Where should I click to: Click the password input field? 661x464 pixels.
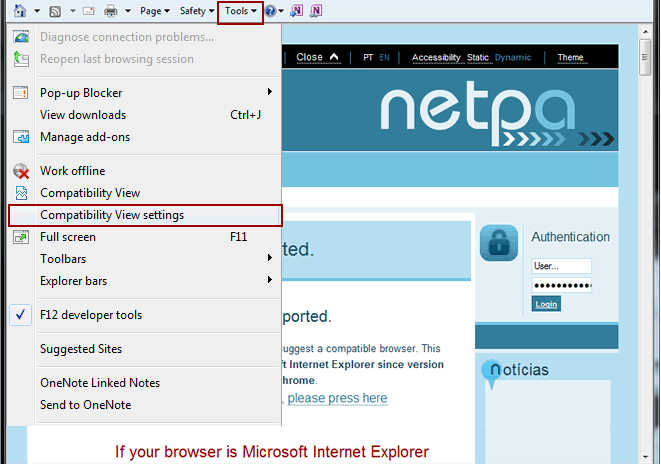point(562,285)
